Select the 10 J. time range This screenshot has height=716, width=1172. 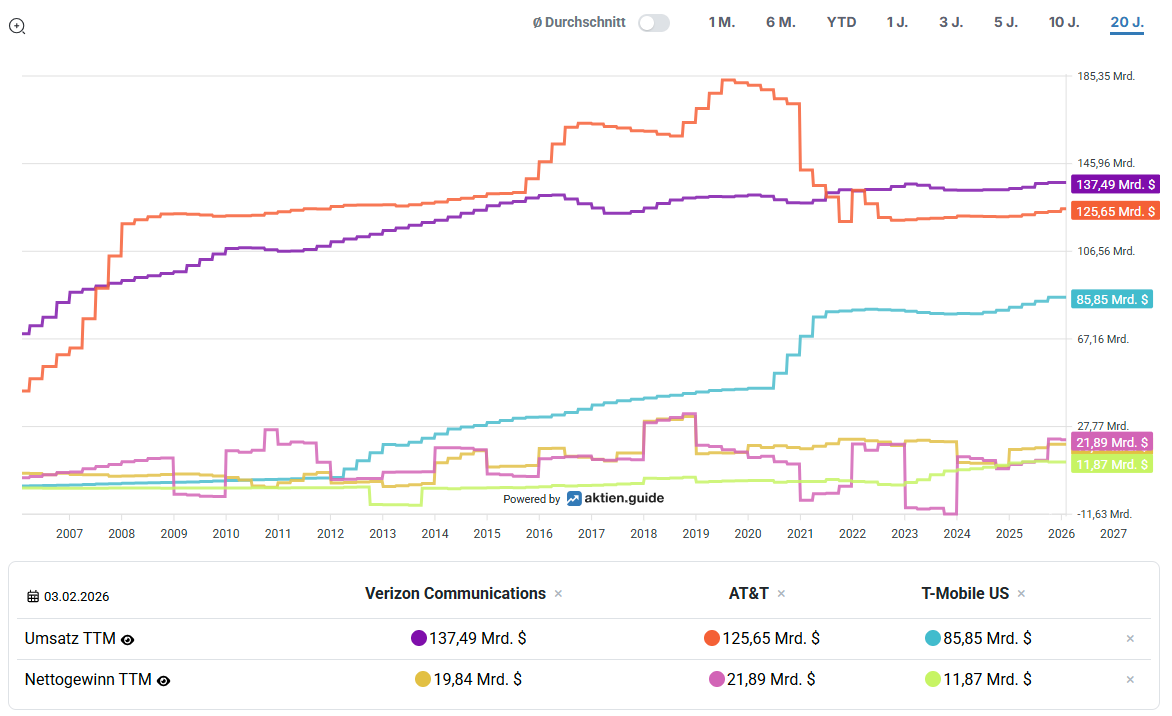click(1063, 22)
